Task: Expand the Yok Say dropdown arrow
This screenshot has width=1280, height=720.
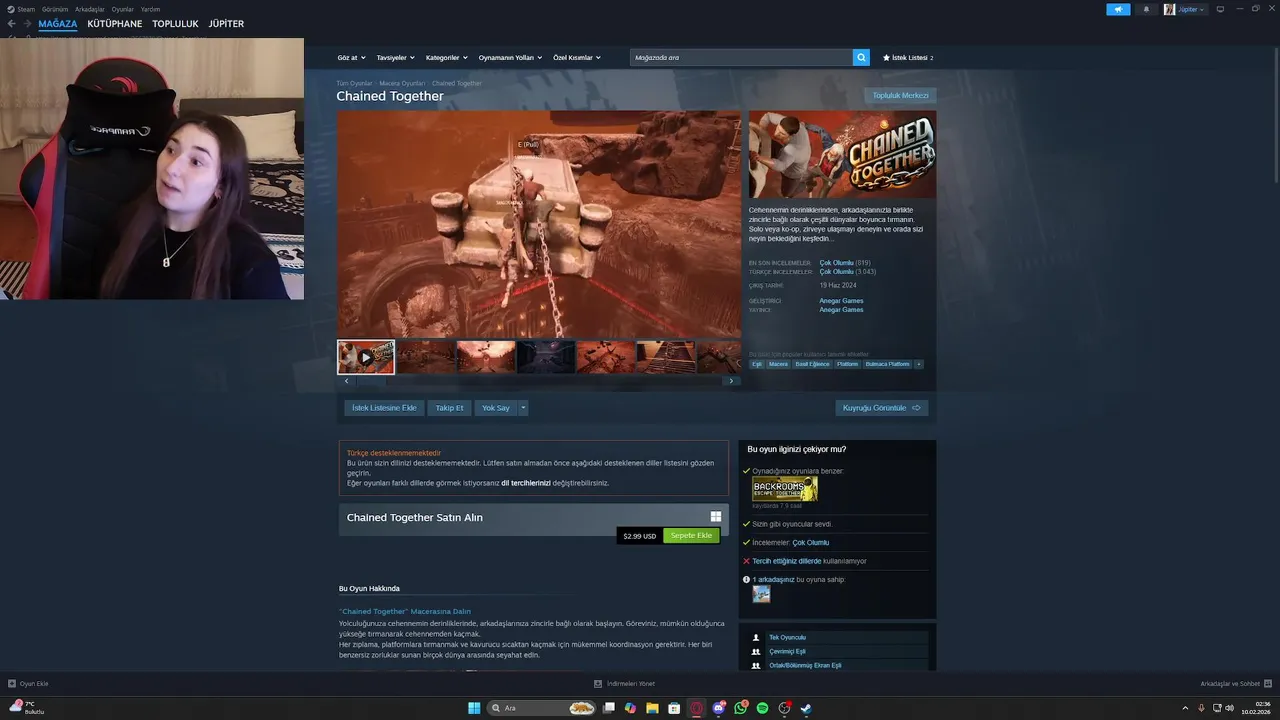Action: click(523, 408)
